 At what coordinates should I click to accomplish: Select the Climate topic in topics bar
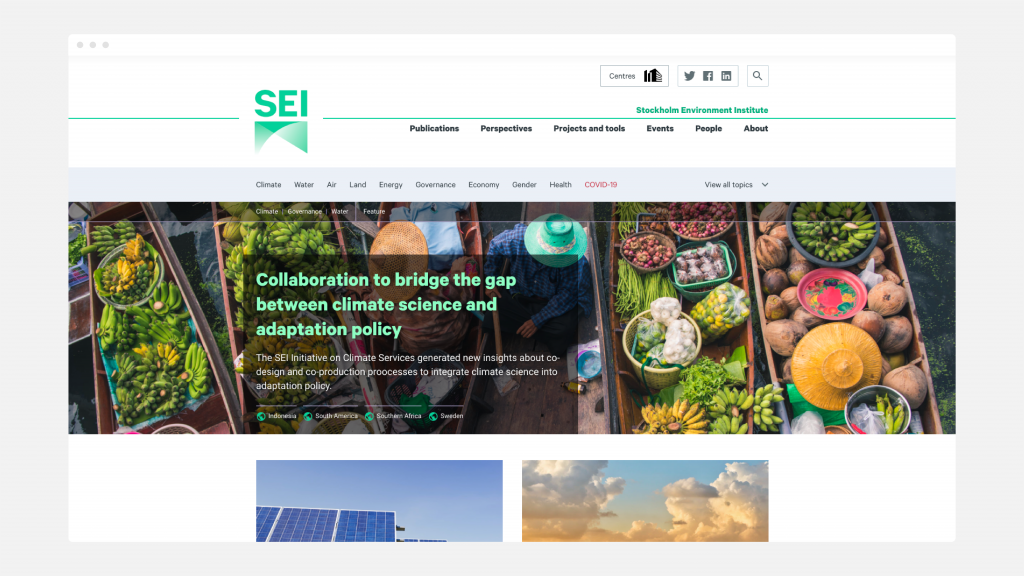[268, 185]
